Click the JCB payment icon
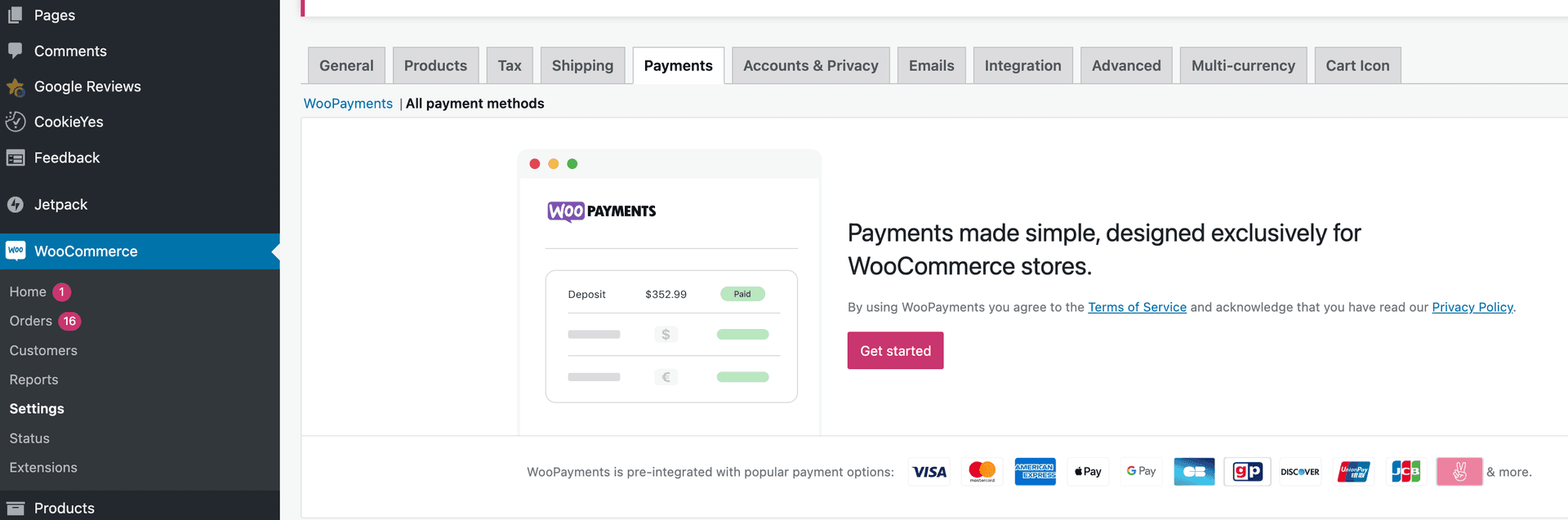The image size is (1568, 520). tap(1406, 471)
